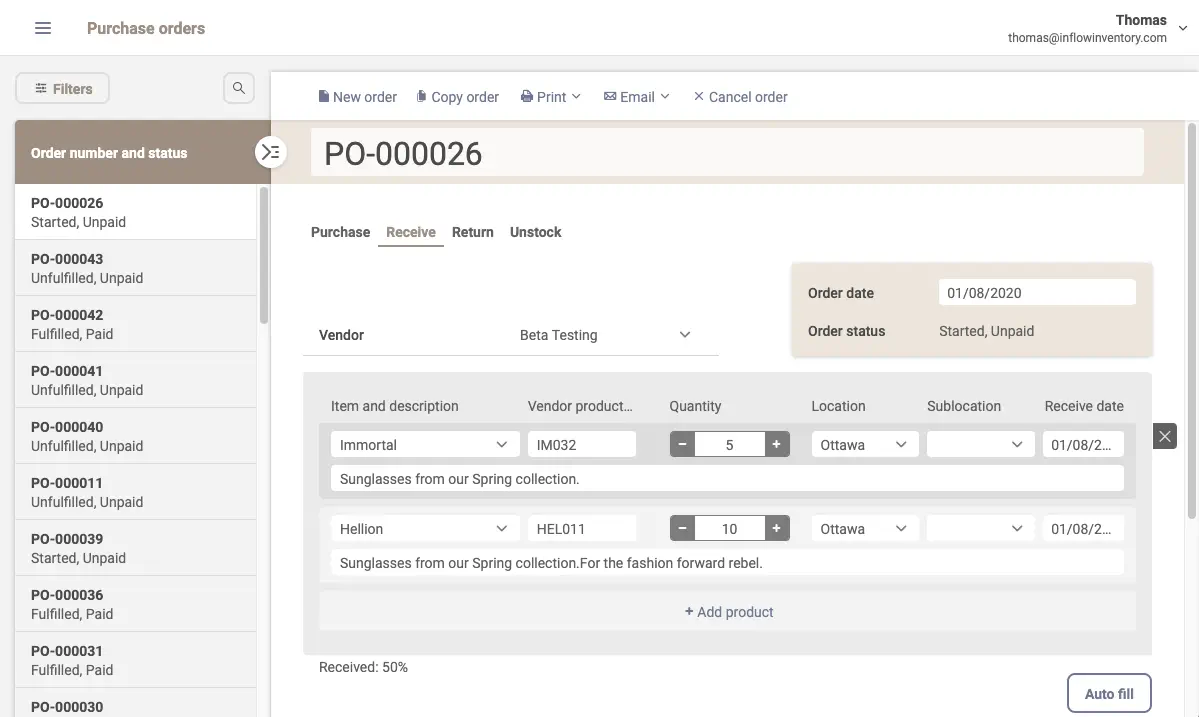Collapse the order list sidebar panel
The width and height of the screenshot is (1199, 717).
pos(269,152)
